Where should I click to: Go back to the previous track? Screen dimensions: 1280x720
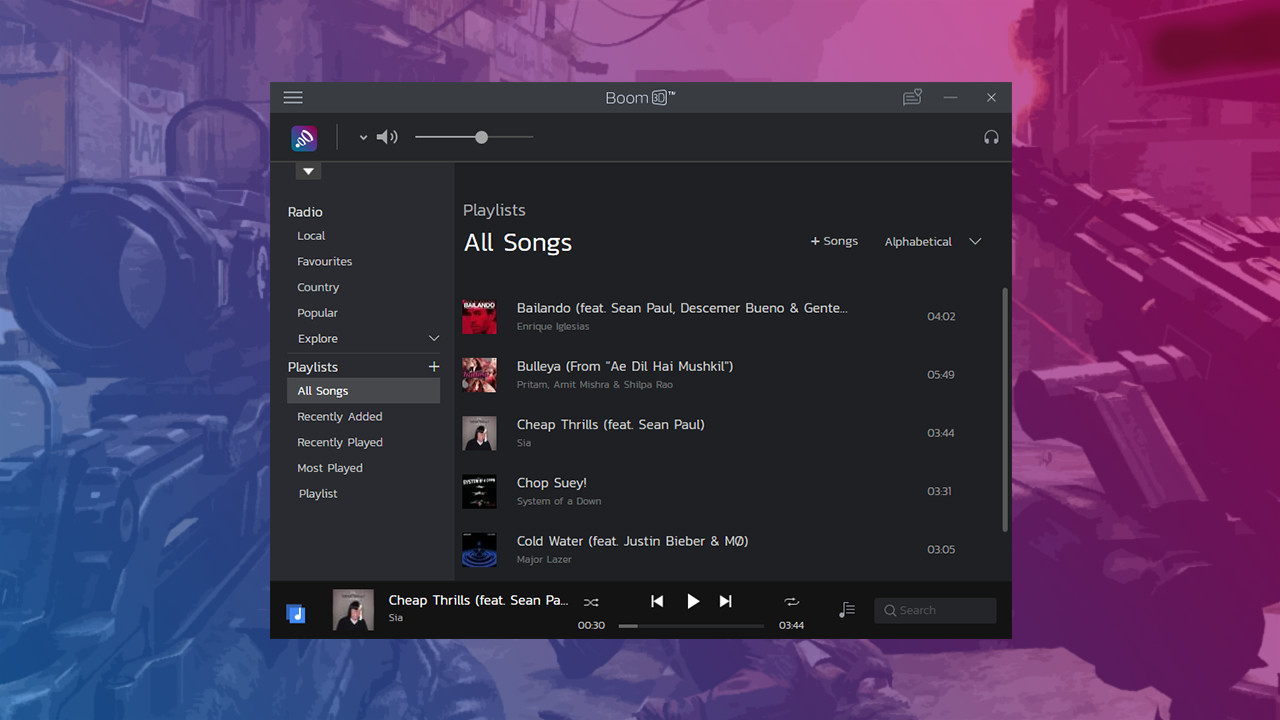click(x=657, y=601)
